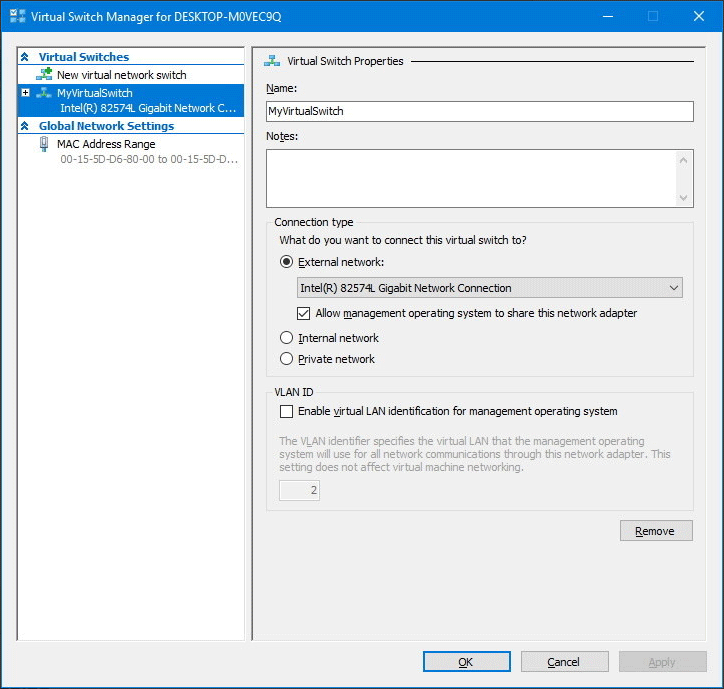Click the Remove button
Screen dimensions: 724x689
(656, 531)
